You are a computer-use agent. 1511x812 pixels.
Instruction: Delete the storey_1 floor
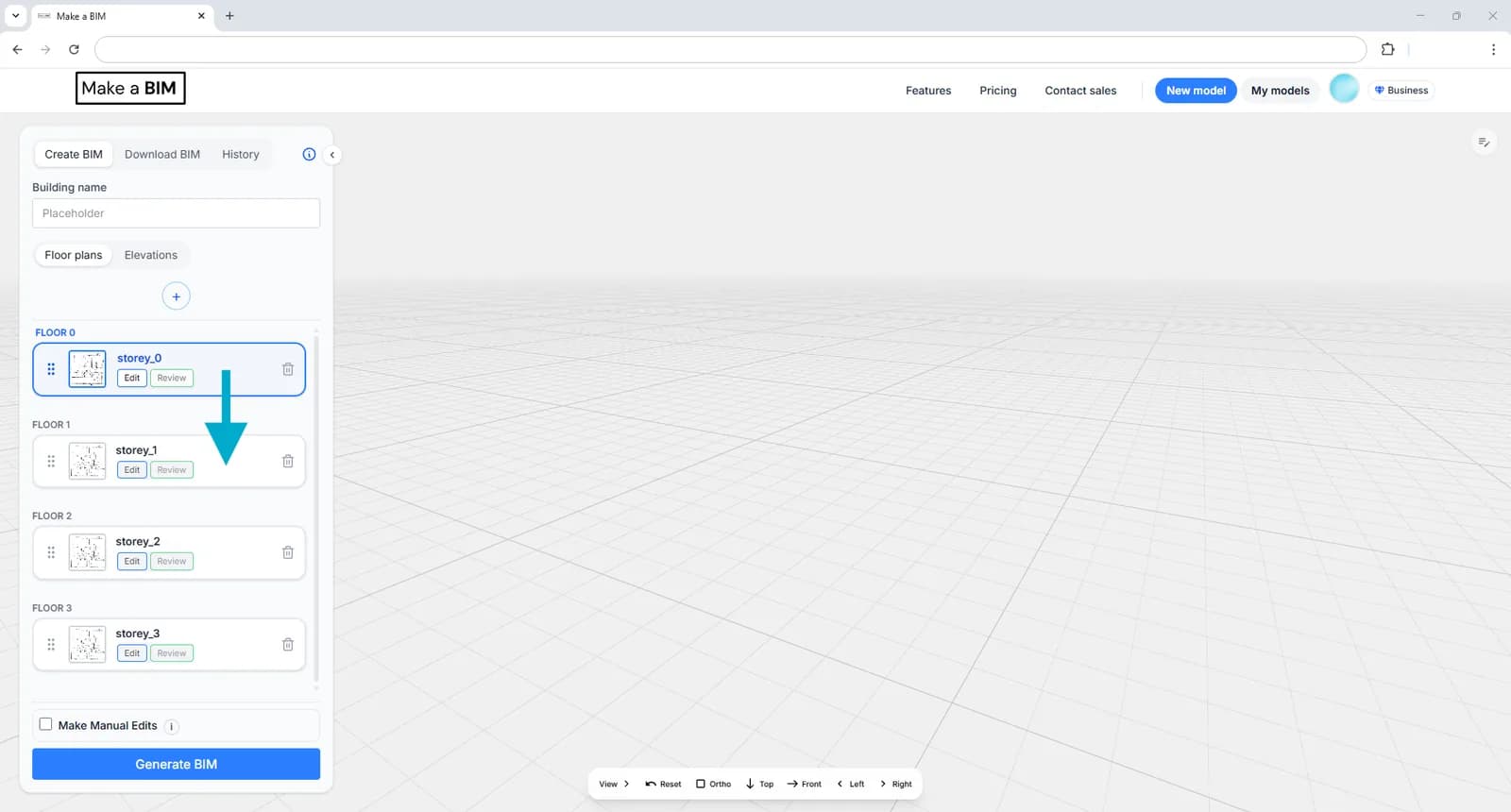point(288,461)
